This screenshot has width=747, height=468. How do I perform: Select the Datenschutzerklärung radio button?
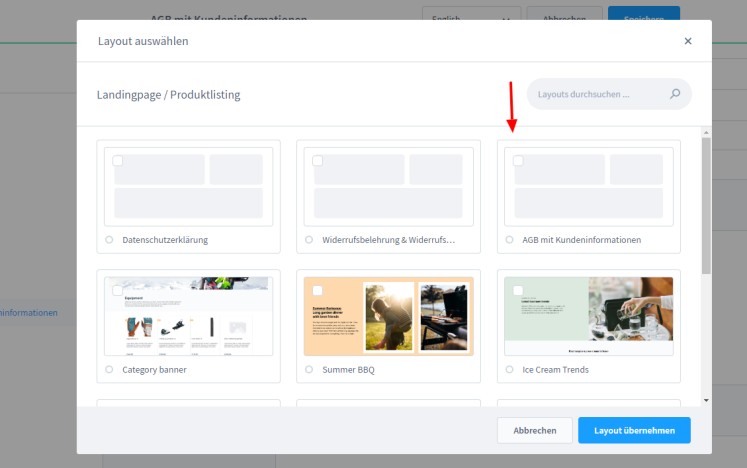(x=109, y=240)
